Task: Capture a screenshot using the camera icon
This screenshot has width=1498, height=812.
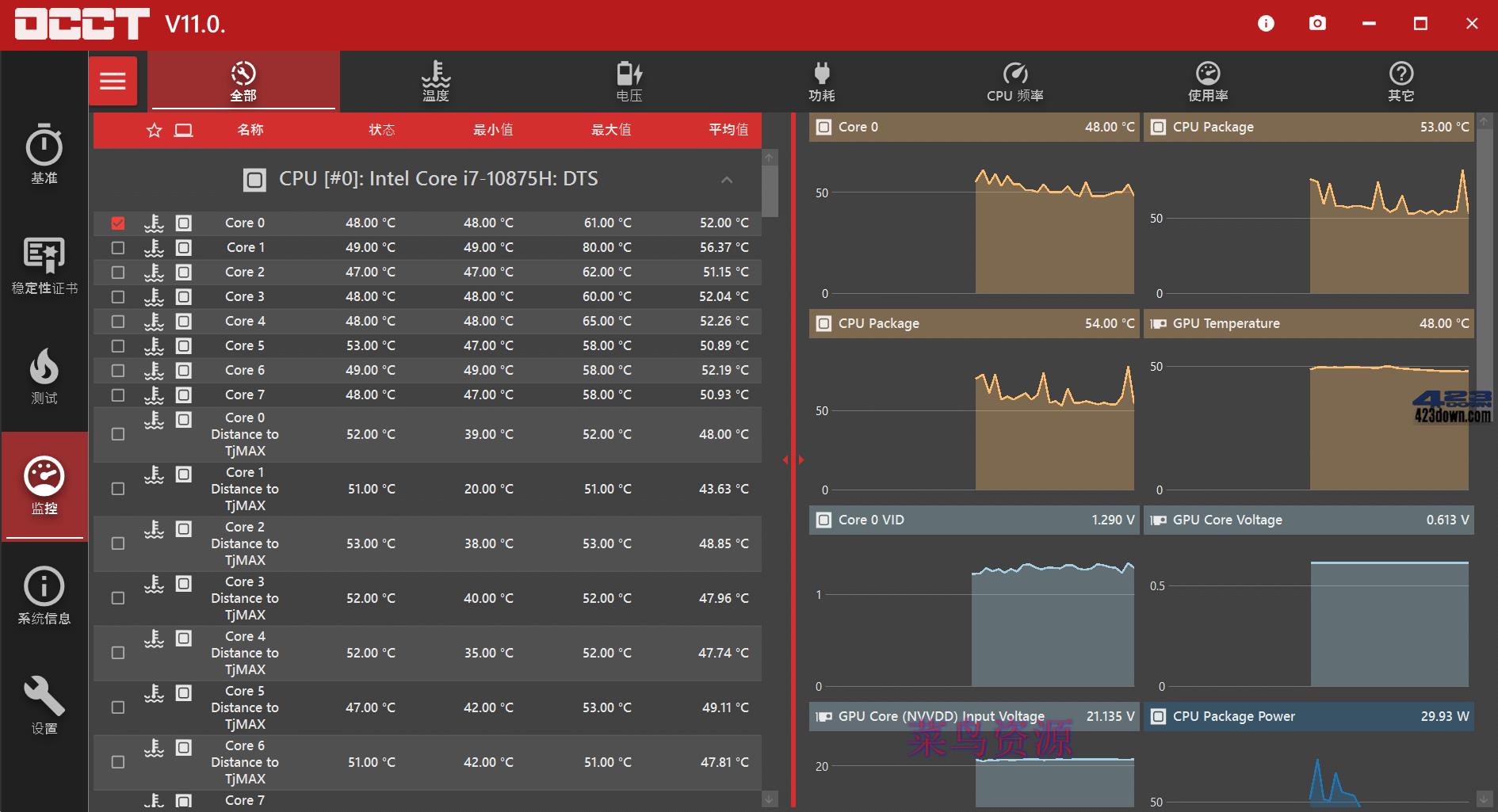Action: point(1317,23)
